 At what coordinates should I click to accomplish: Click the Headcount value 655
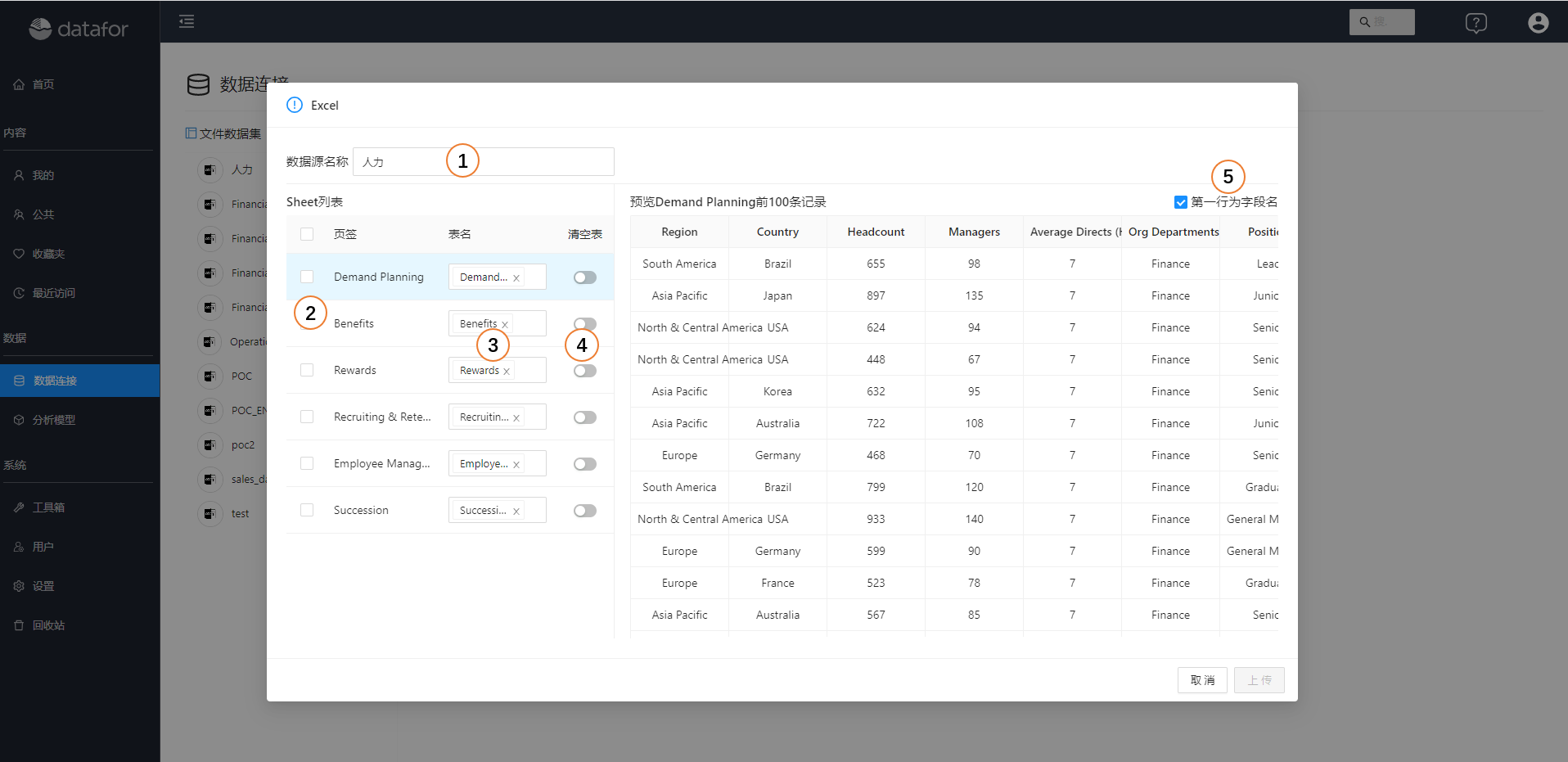876,264
